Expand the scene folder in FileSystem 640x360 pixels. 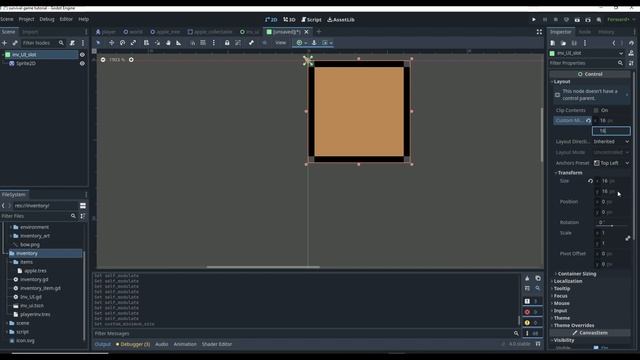click(7, 323)
